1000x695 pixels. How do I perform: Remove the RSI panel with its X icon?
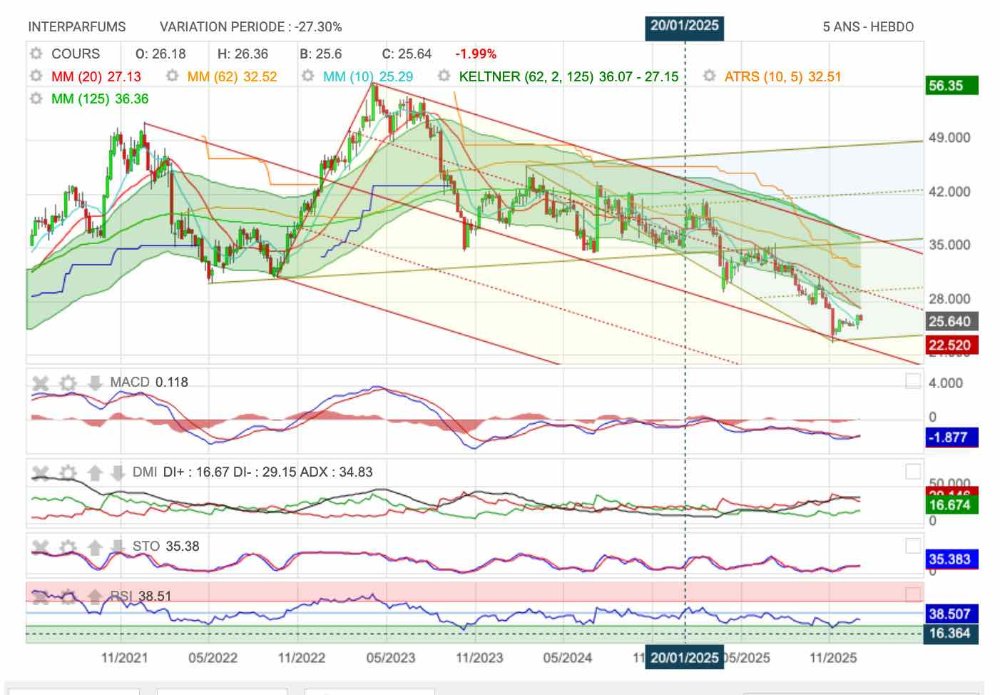tap(40, 596)
